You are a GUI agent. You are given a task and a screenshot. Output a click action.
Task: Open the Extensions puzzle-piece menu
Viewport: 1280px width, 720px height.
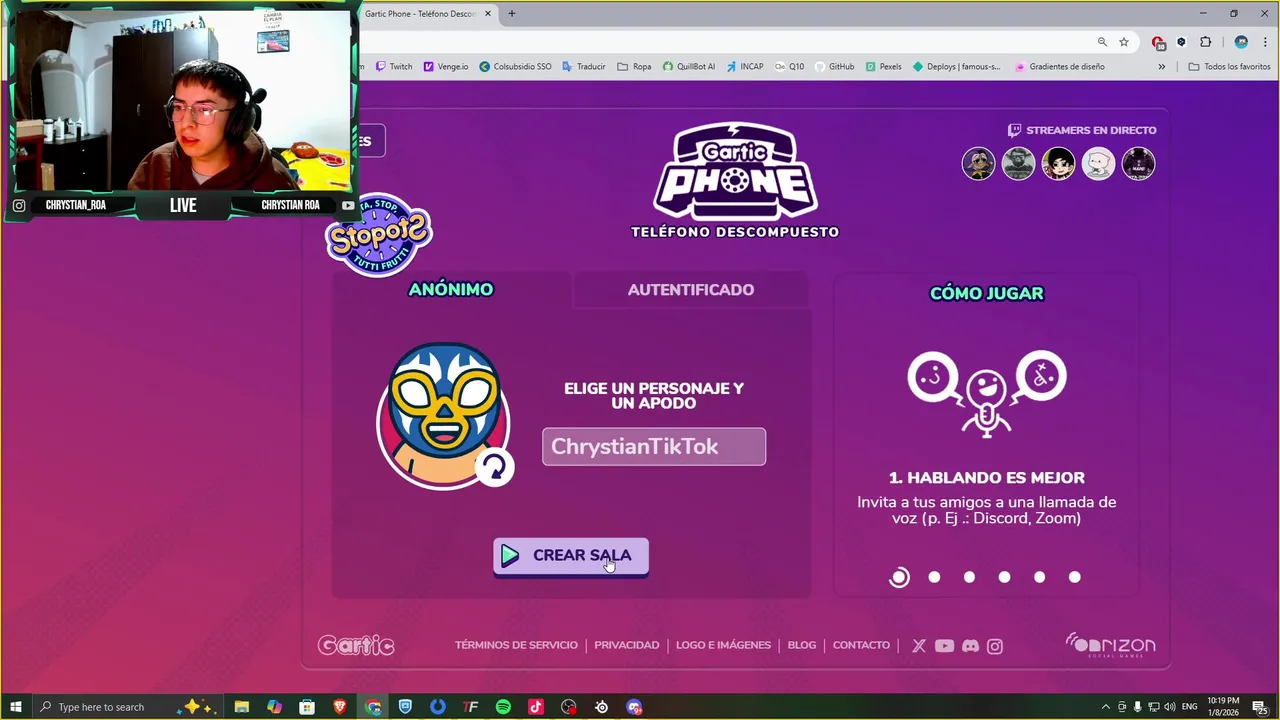[x=1205, y=42]
